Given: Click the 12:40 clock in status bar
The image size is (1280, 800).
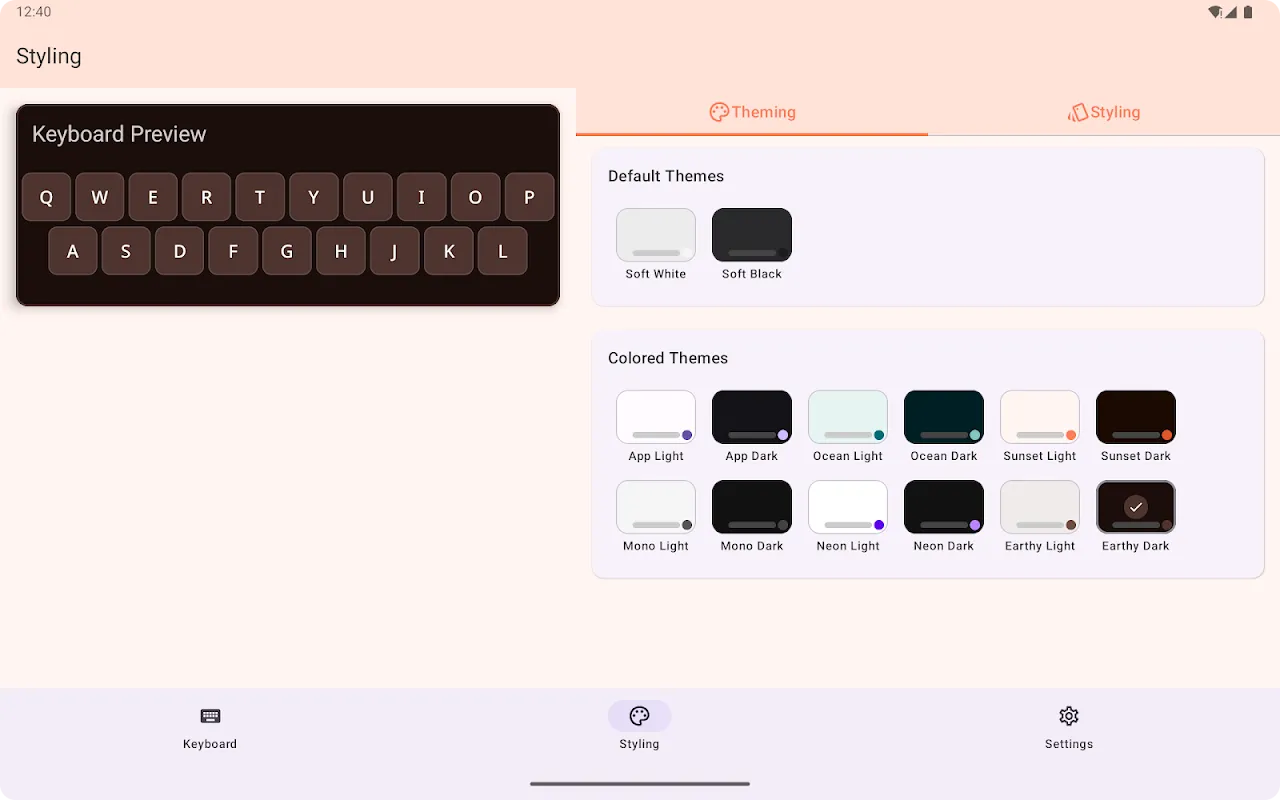Looking at the screenshot, I should pyautogui.click(x=34, y=12).
